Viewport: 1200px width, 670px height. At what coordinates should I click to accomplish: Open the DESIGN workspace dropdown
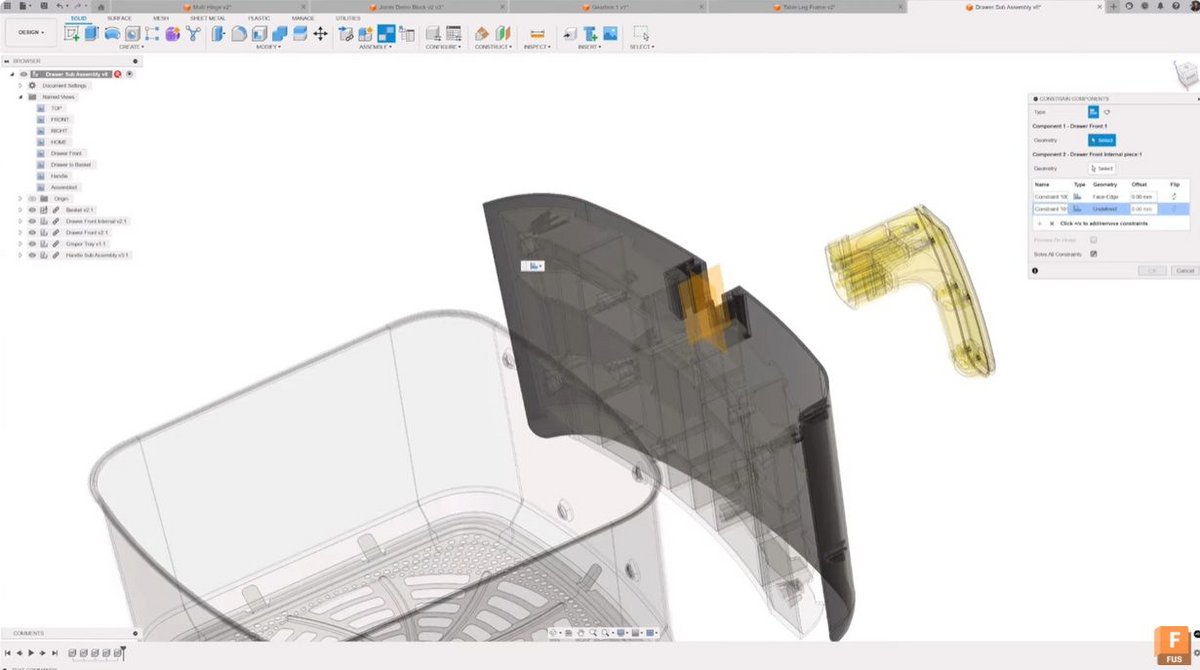pos(30,32)
